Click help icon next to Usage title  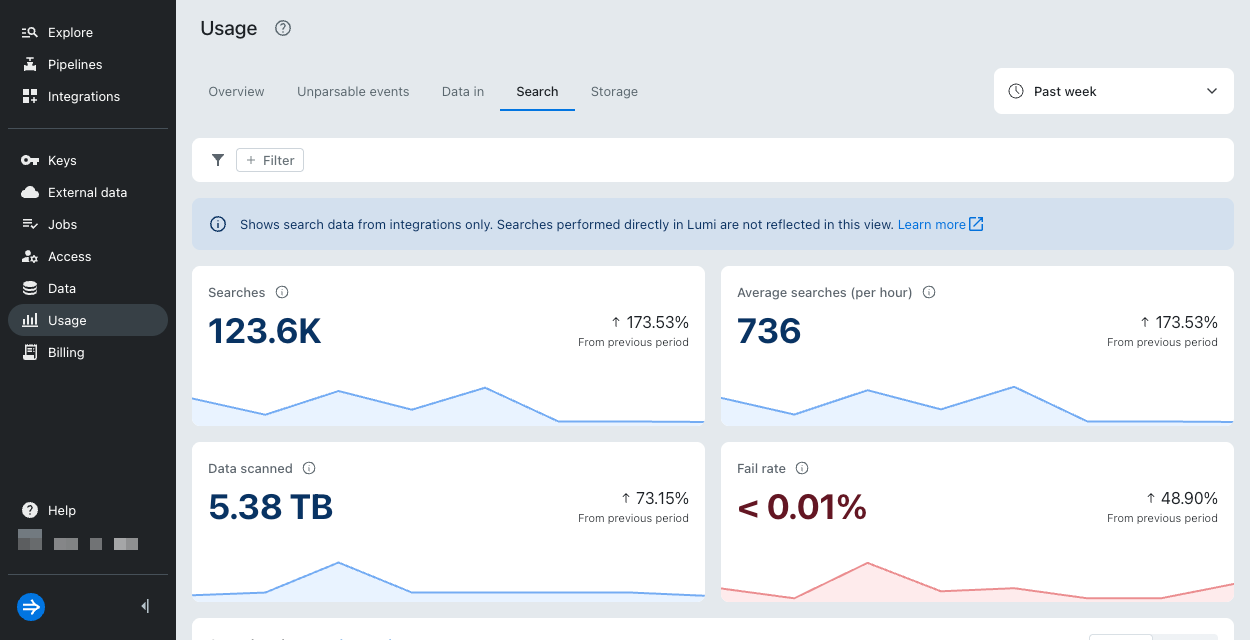[x=283, y=28]
